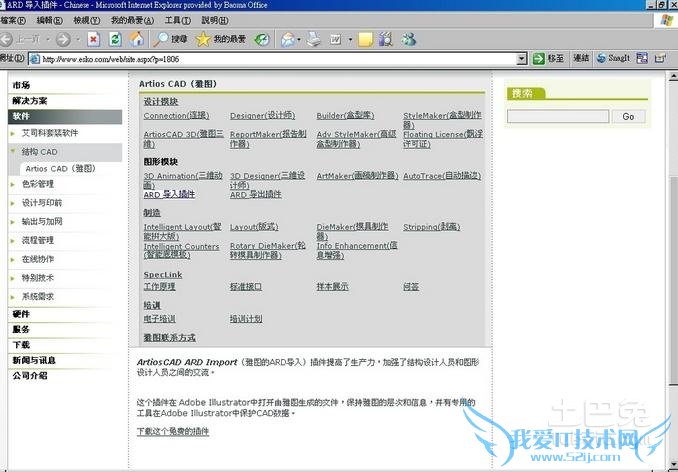Click the 連結 links toolbar label

[x=581, y=58]
